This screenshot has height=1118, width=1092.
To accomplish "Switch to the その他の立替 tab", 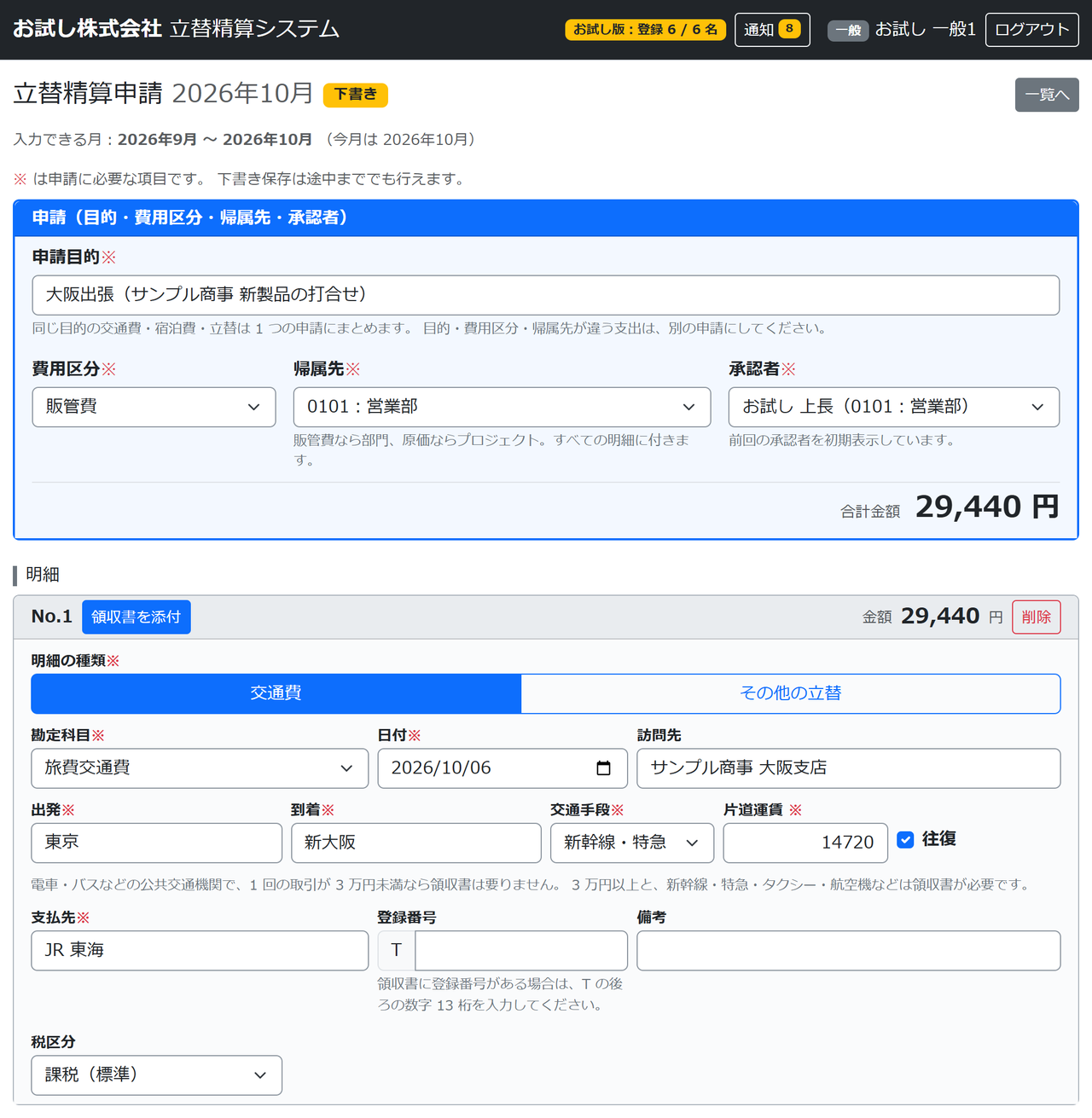I will 791,693.
